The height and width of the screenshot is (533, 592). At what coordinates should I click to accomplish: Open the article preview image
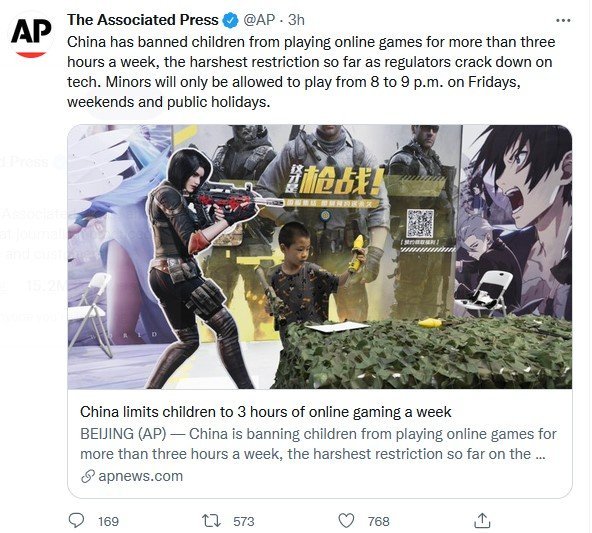[320, 257]
